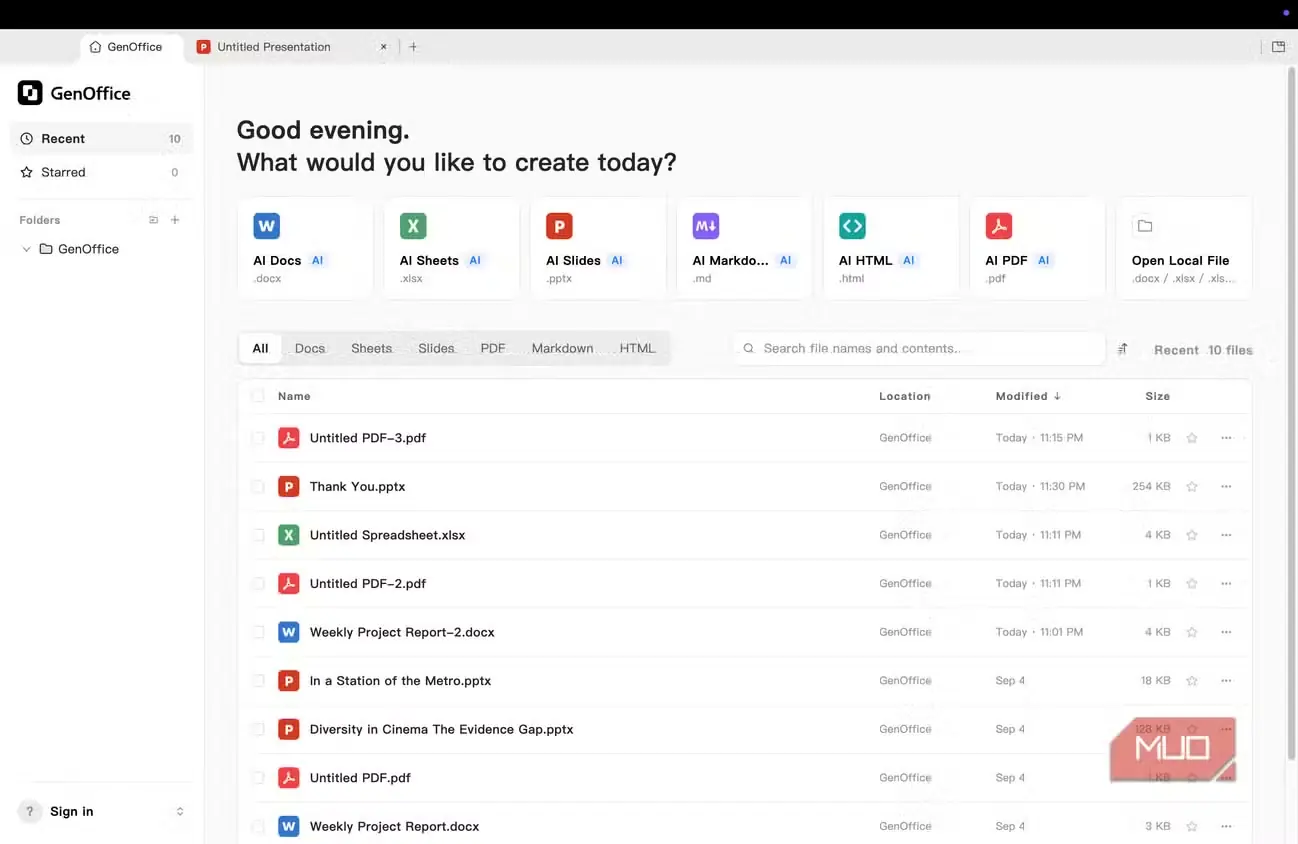Image resolution: width=1298 pixels, height=844 pixels.
Task: Check the box for Untitled PDF-3.pdf
Action: pyautogui.click(x=258, y=438)
